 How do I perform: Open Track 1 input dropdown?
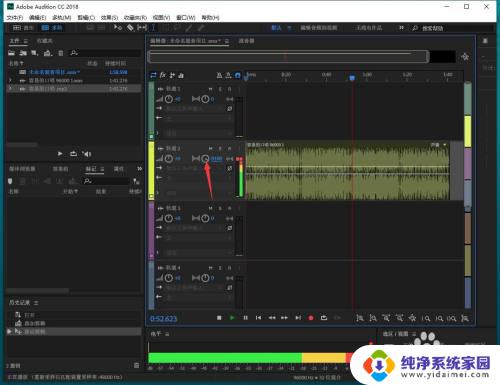click(x=195, y=109)
